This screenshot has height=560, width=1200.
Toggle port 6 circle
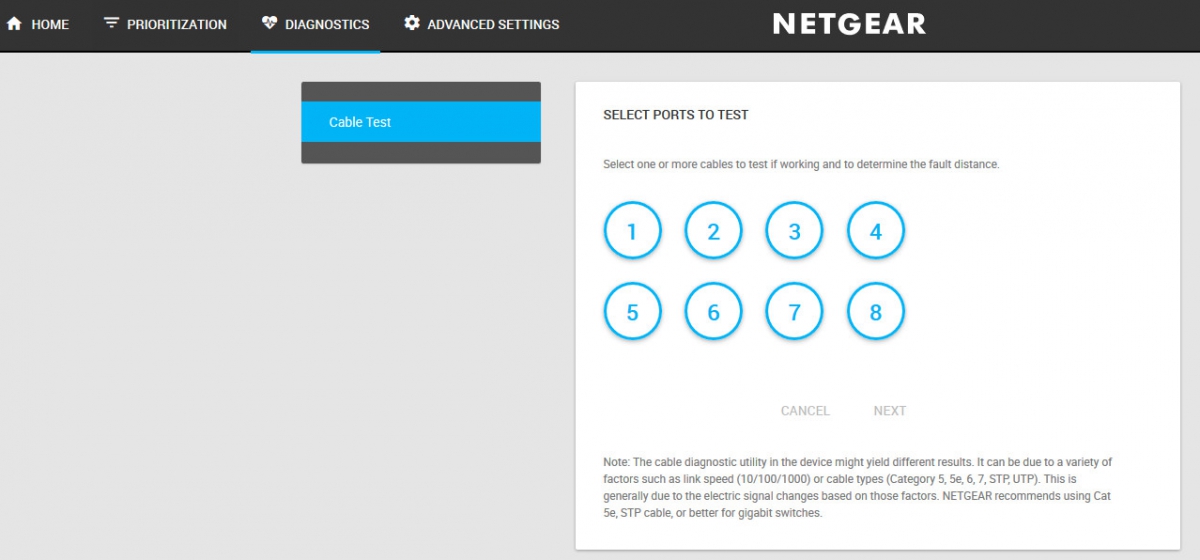coord(713,312)
